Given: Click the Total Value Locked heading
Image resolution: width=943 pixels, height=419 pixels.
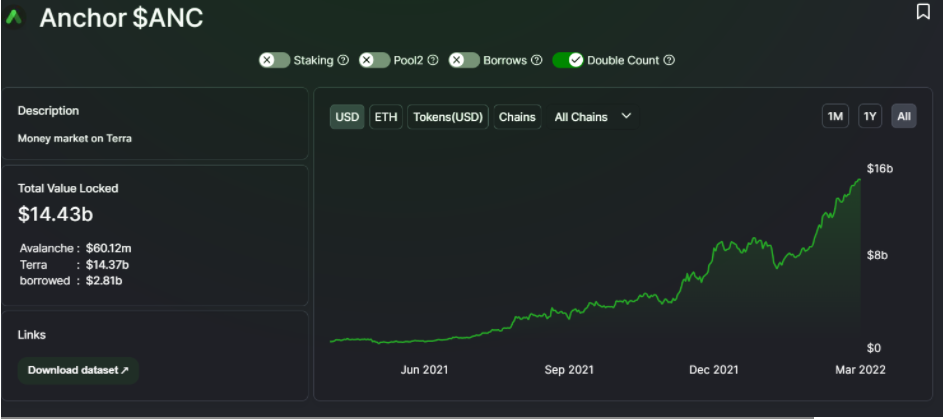Looking at the screenshot, I should (68, 188).
